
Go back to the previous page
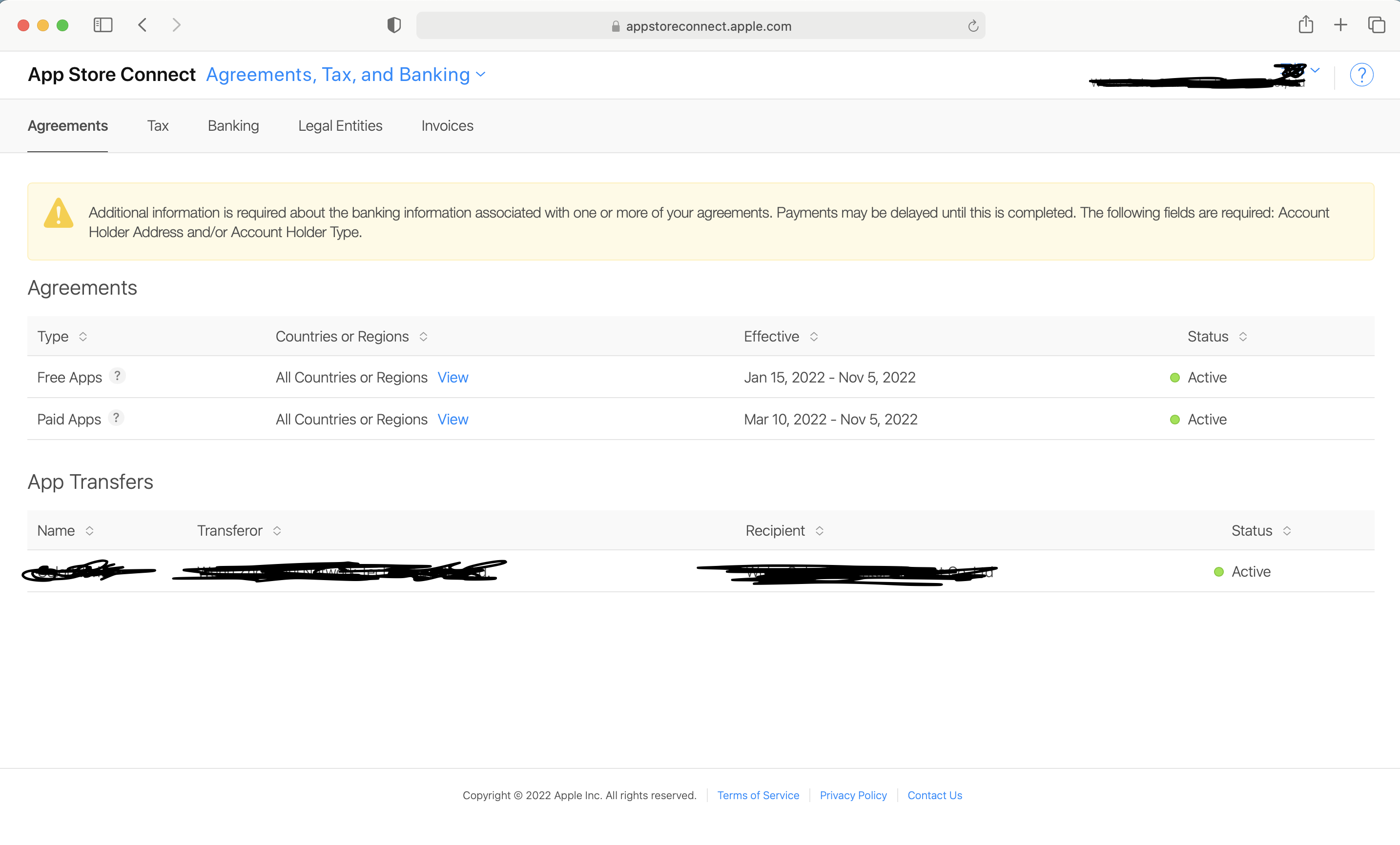click(x=143, y=25)
